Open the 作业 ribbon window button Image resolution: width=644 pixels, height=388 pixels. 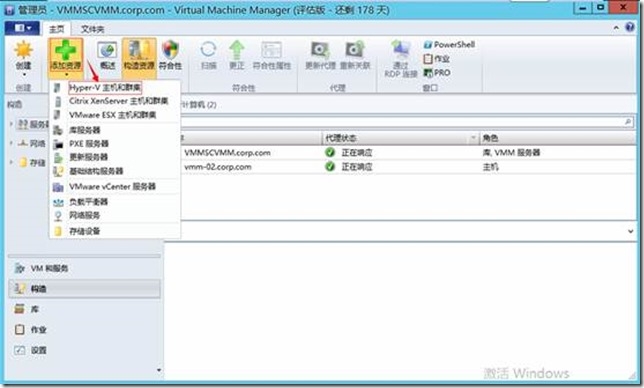point(436,59)
